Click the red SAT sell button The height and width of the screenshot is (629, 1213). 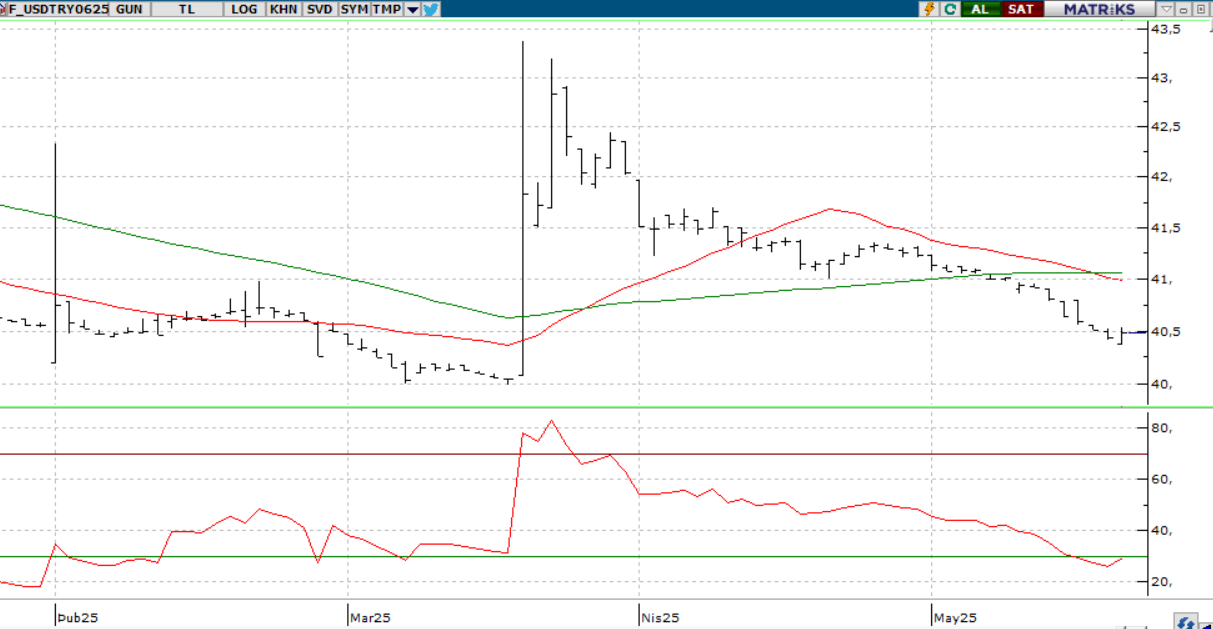(1021, 9)
